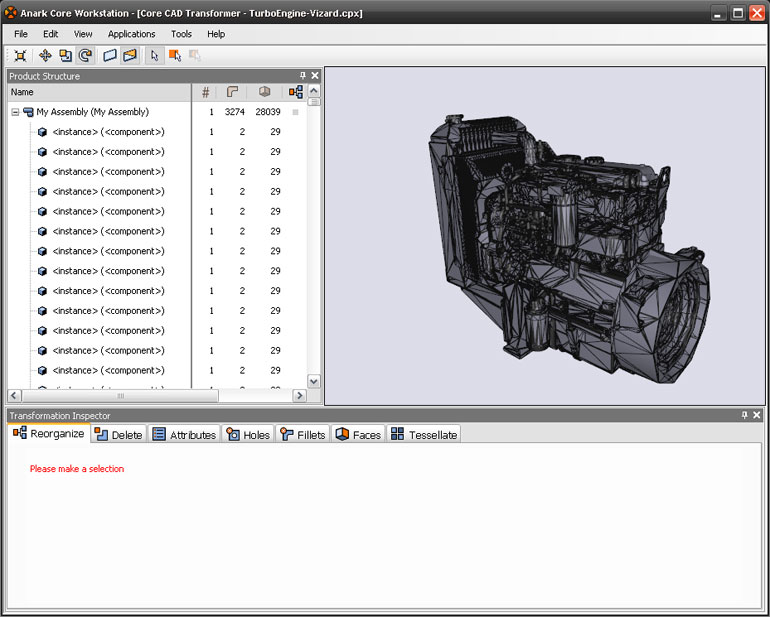Choose the orange square with cursor selection tool
The width and height of the screenshot is (770, 617).
coord(175,56)
